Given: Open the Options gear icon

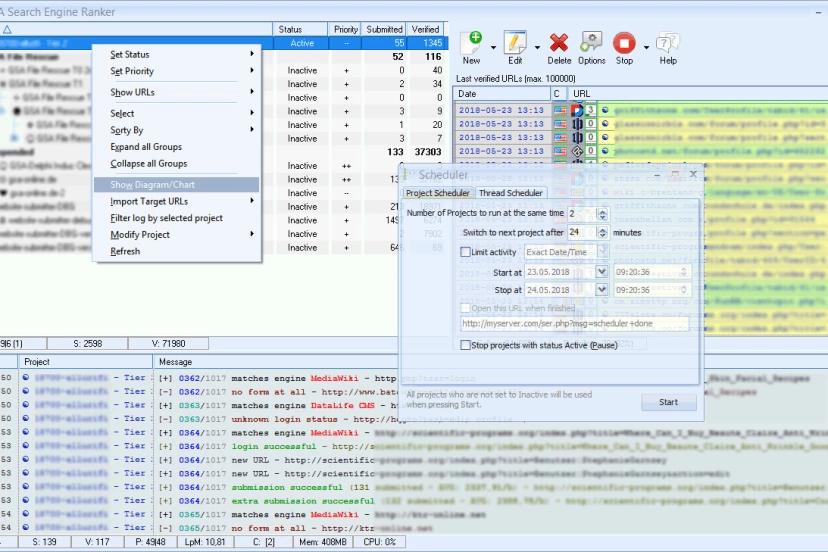Looking at the screenshot, I should tap(591, 43).
